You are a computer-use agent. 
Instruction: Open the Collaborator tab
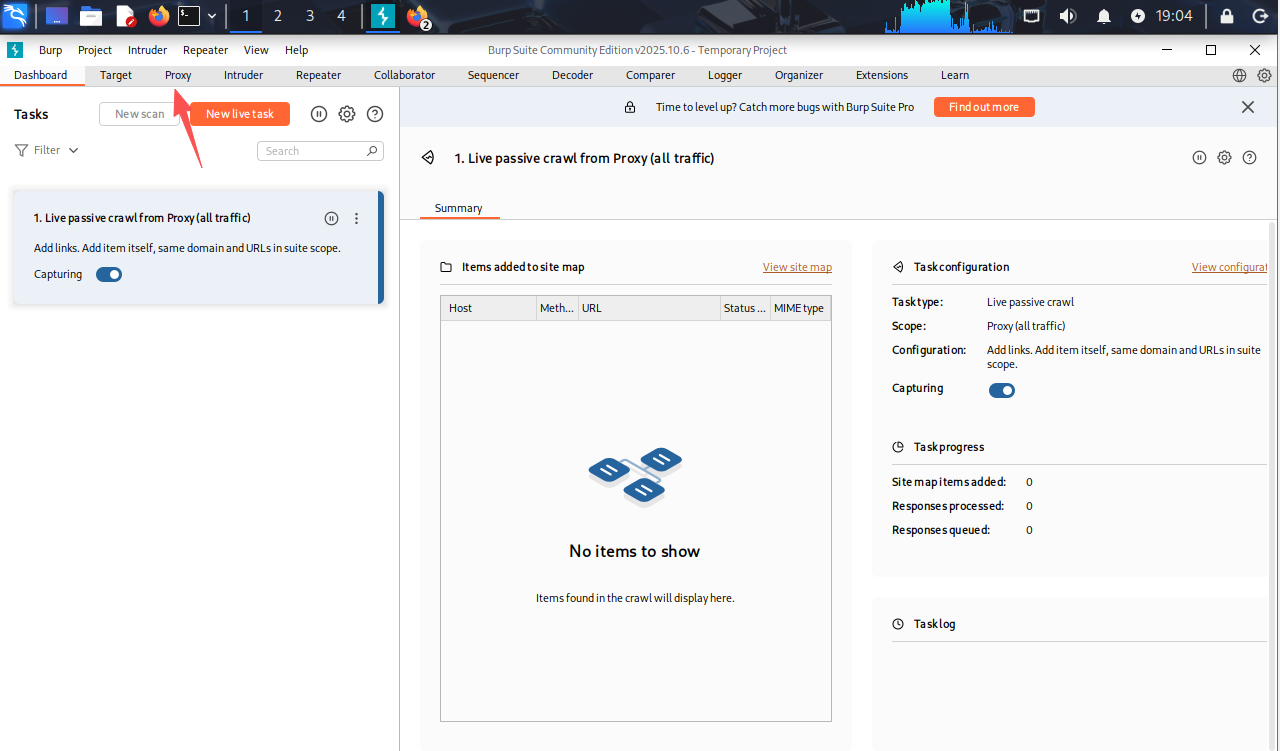point(404,75)
